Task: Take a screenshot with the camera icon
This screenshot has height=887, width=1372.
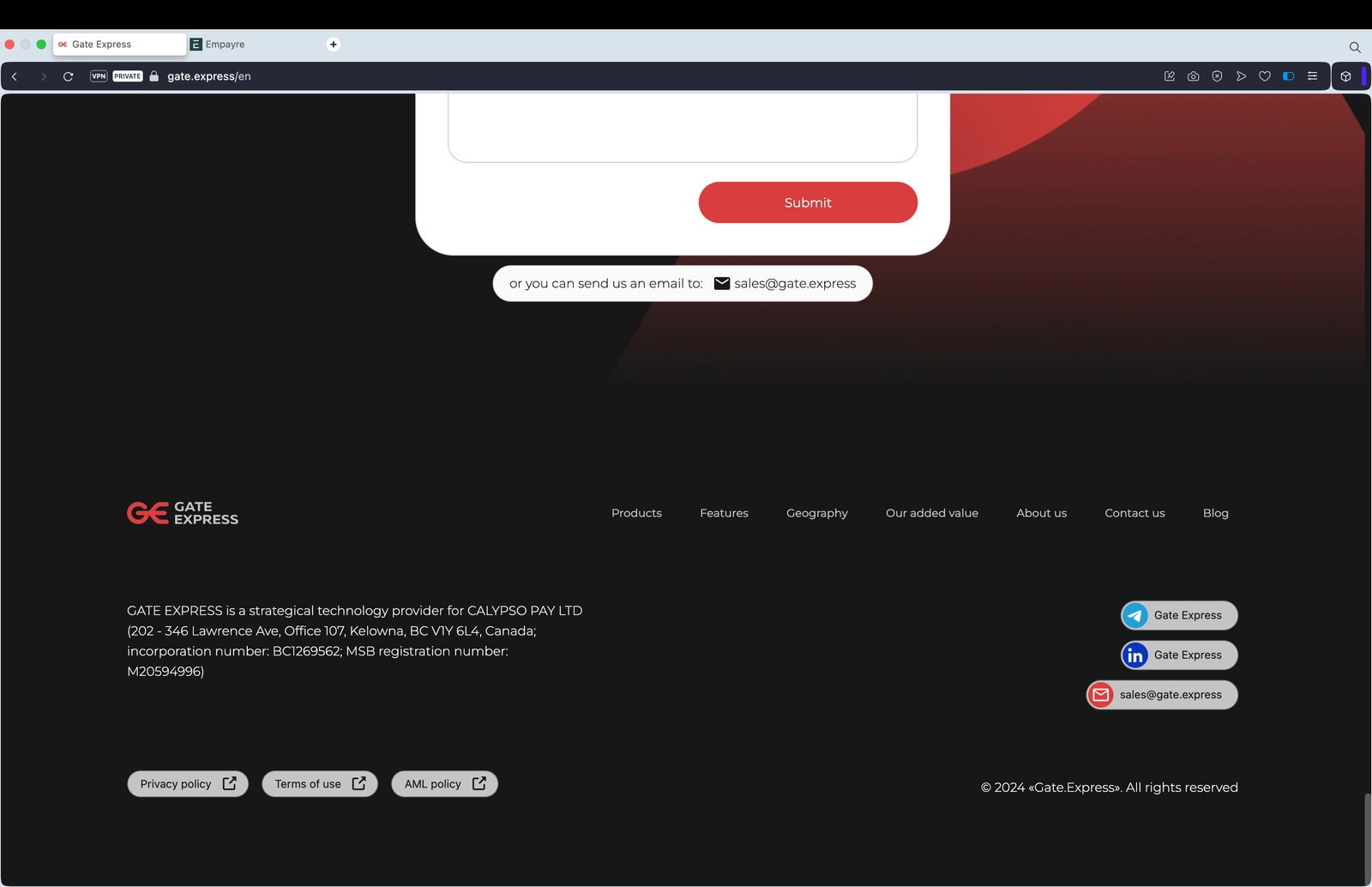Action: (1193, 75)
